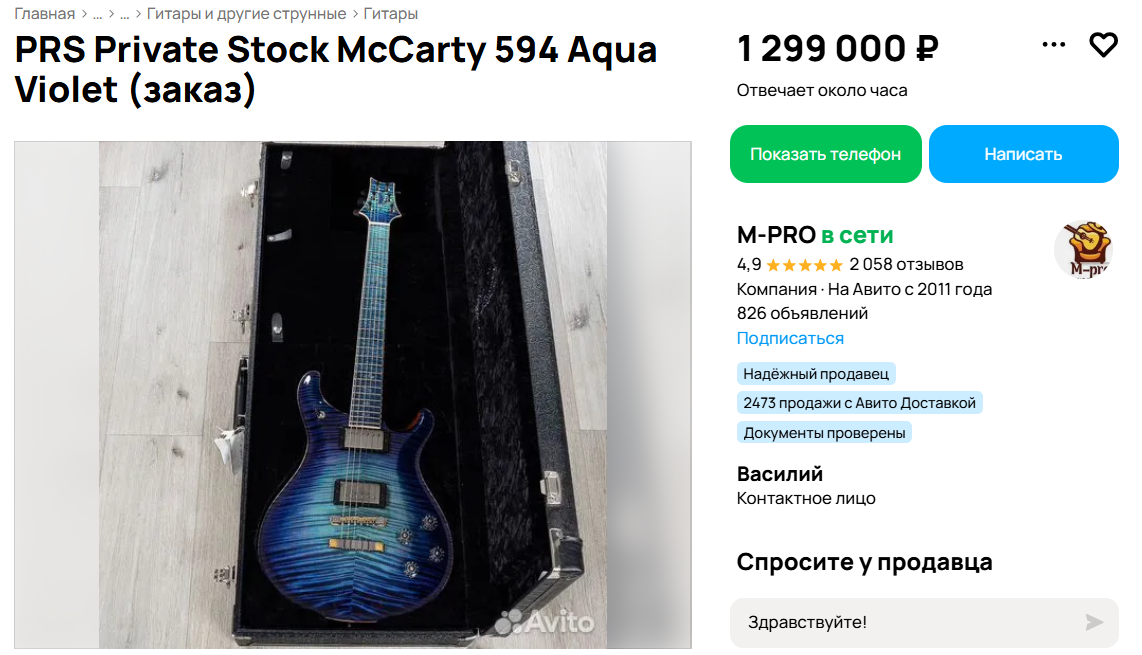Open M-PRO seller avatar logo
The height and width of the screenshot is (655, 1142).
1084,249
